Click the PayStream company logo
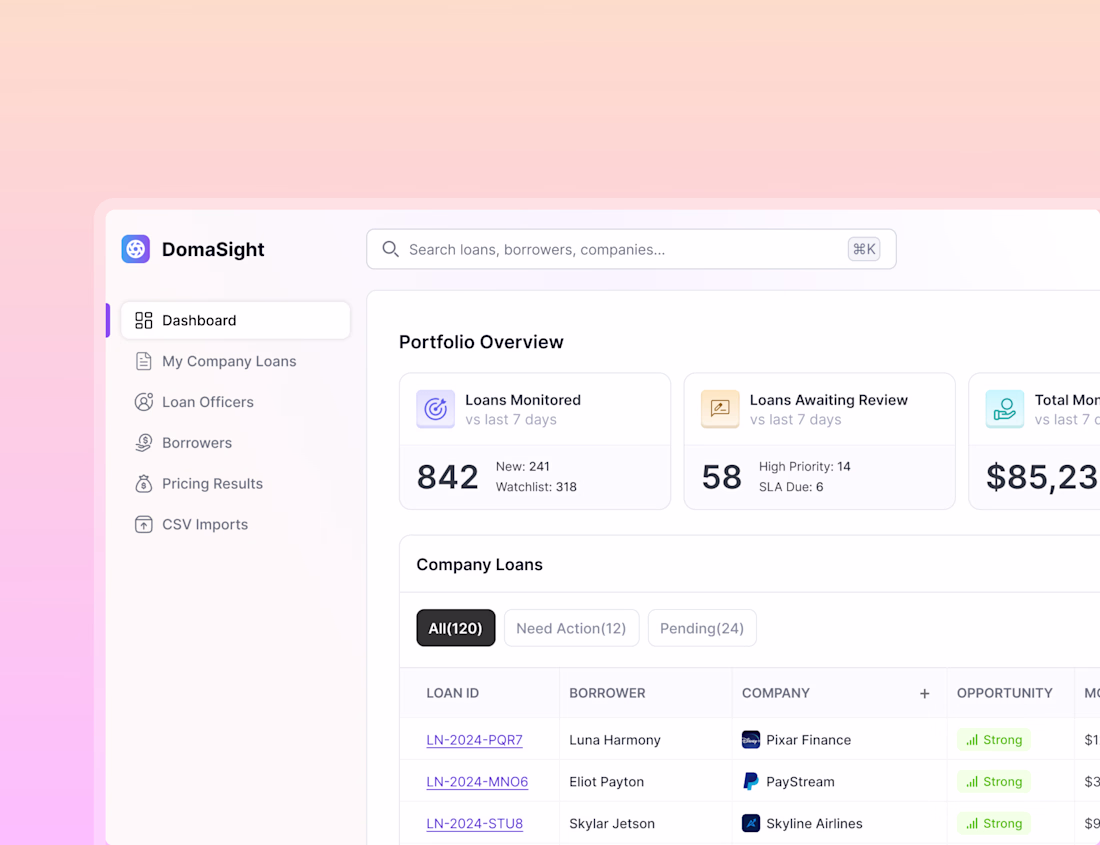This screenshot has height=845, width=1100. [x=751, y=781]
